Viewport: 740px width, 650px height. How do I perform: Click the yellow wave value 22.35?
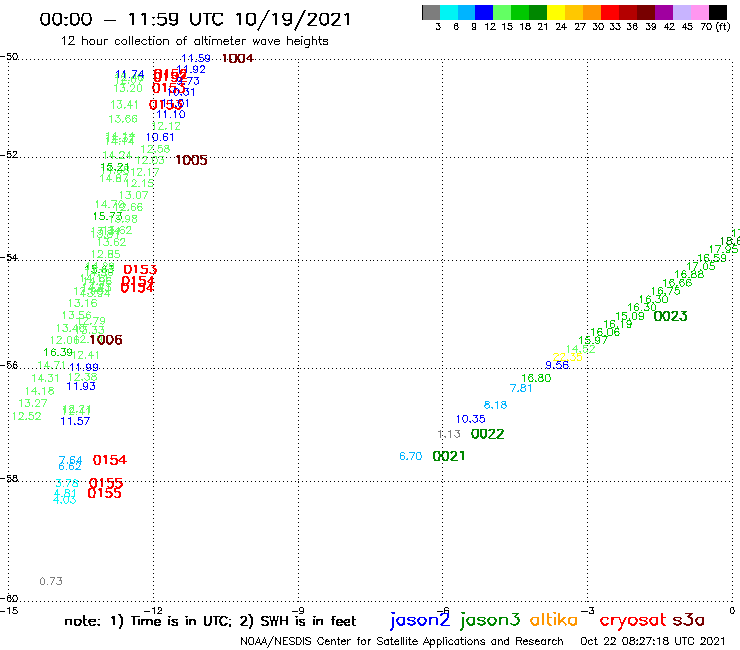point(567,357)
